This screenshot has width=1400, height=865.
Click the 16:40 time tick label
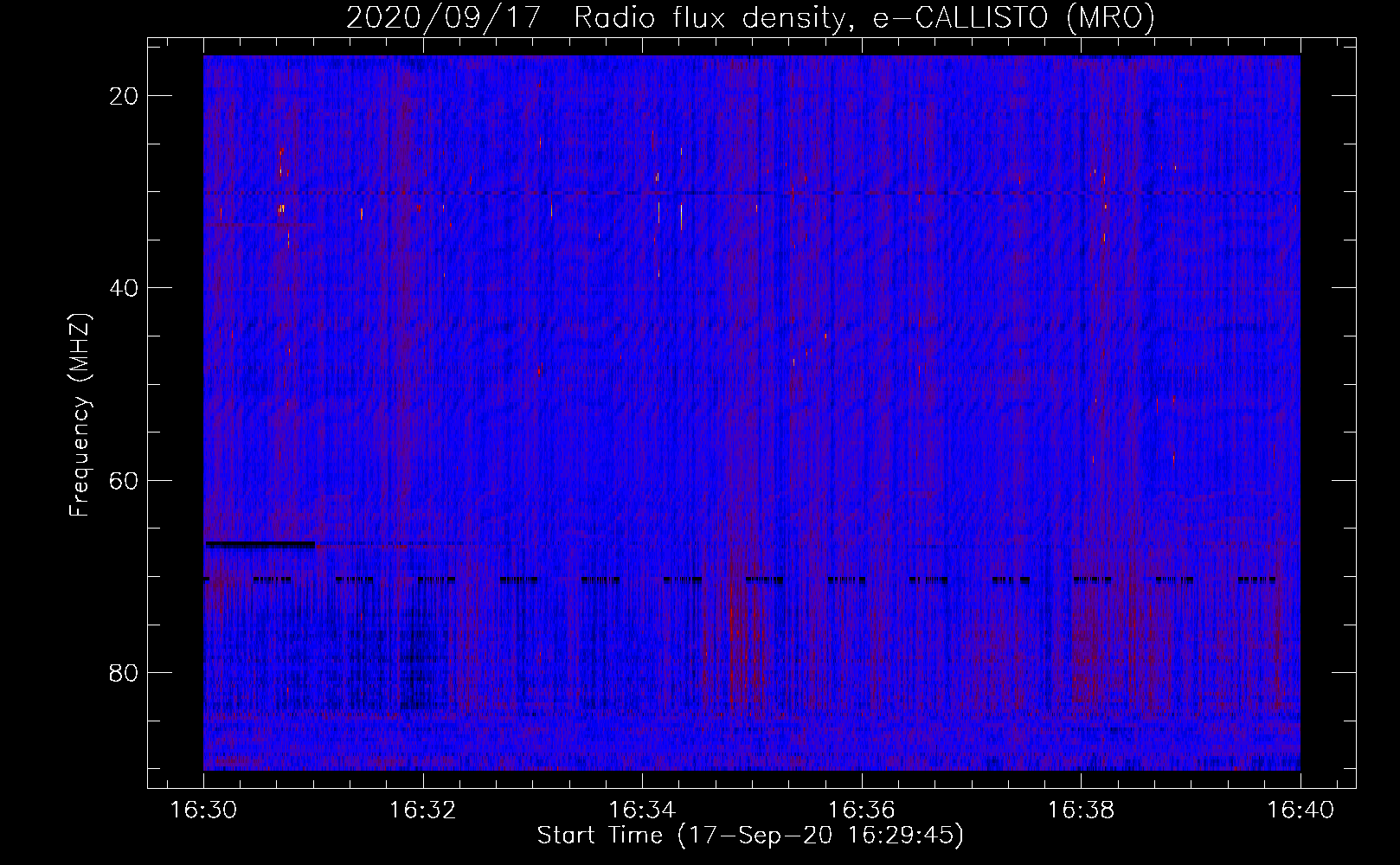1300,811
